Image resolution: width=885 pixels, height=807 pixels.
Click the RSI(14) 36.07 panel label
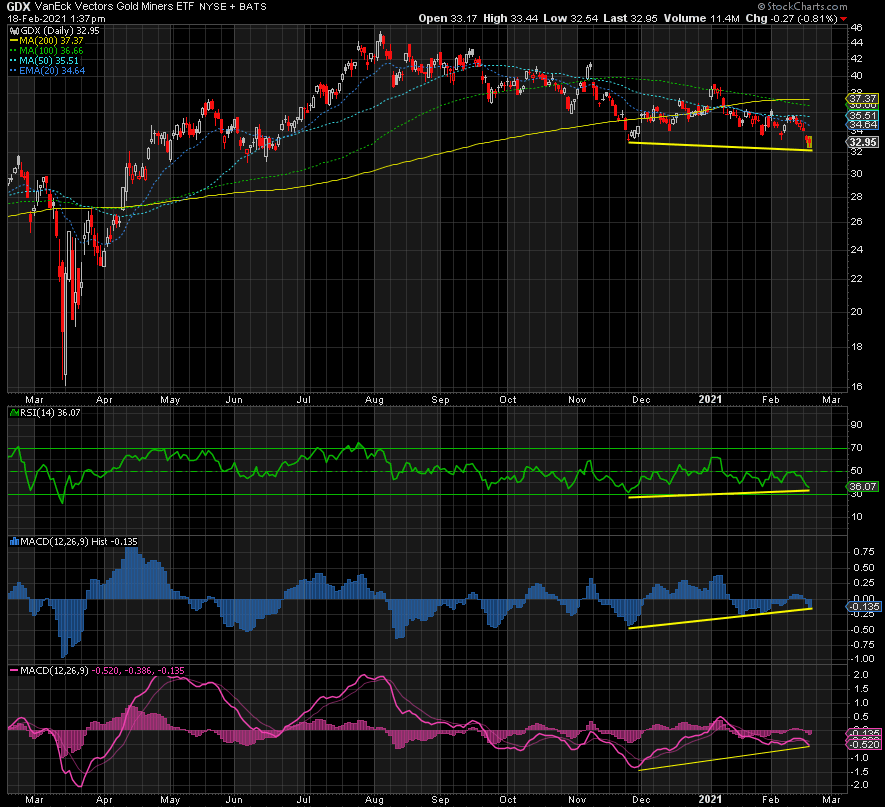click(50, 413)
